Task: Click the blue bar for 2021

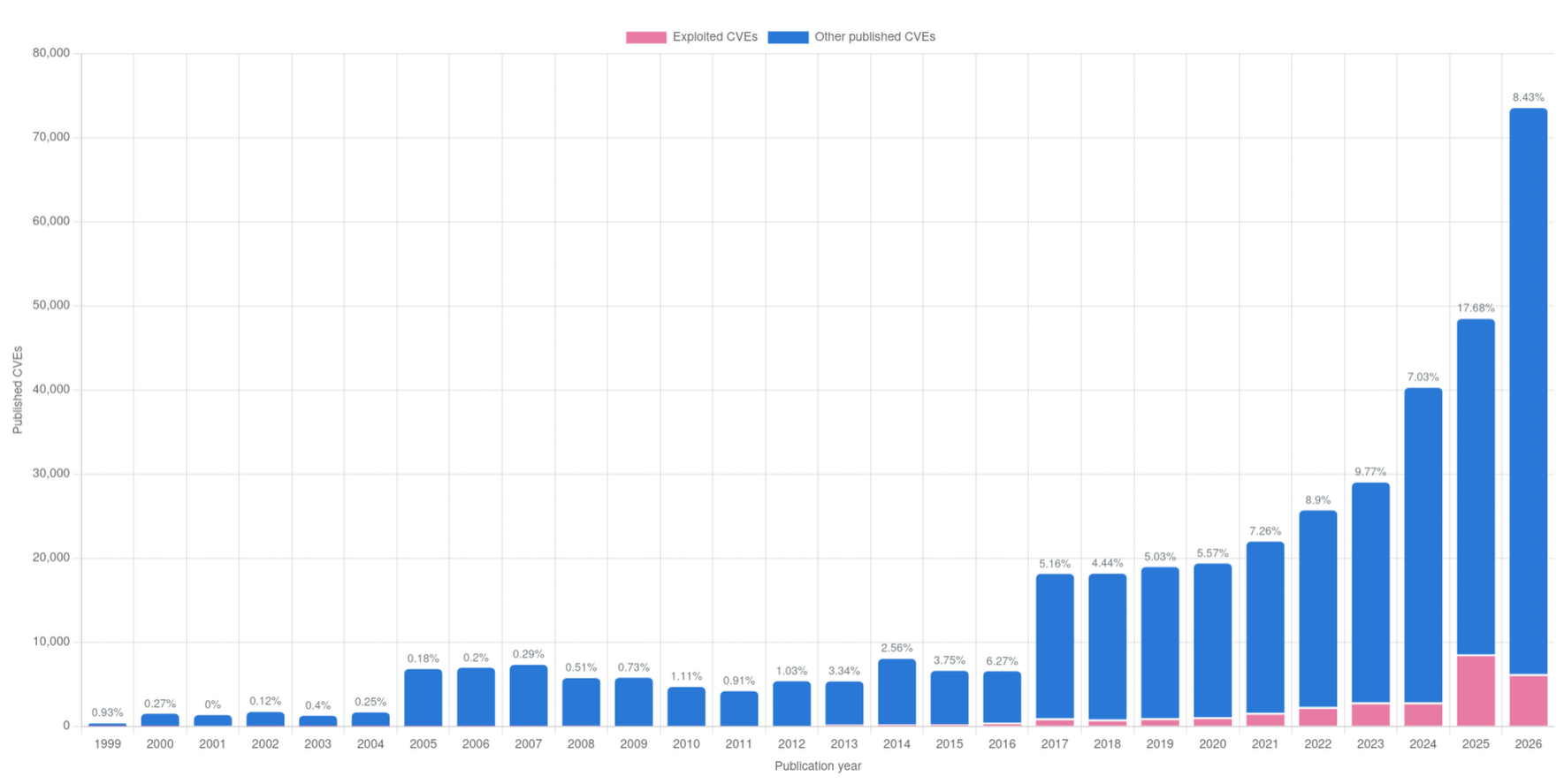Action: [x=1265, y=628]
